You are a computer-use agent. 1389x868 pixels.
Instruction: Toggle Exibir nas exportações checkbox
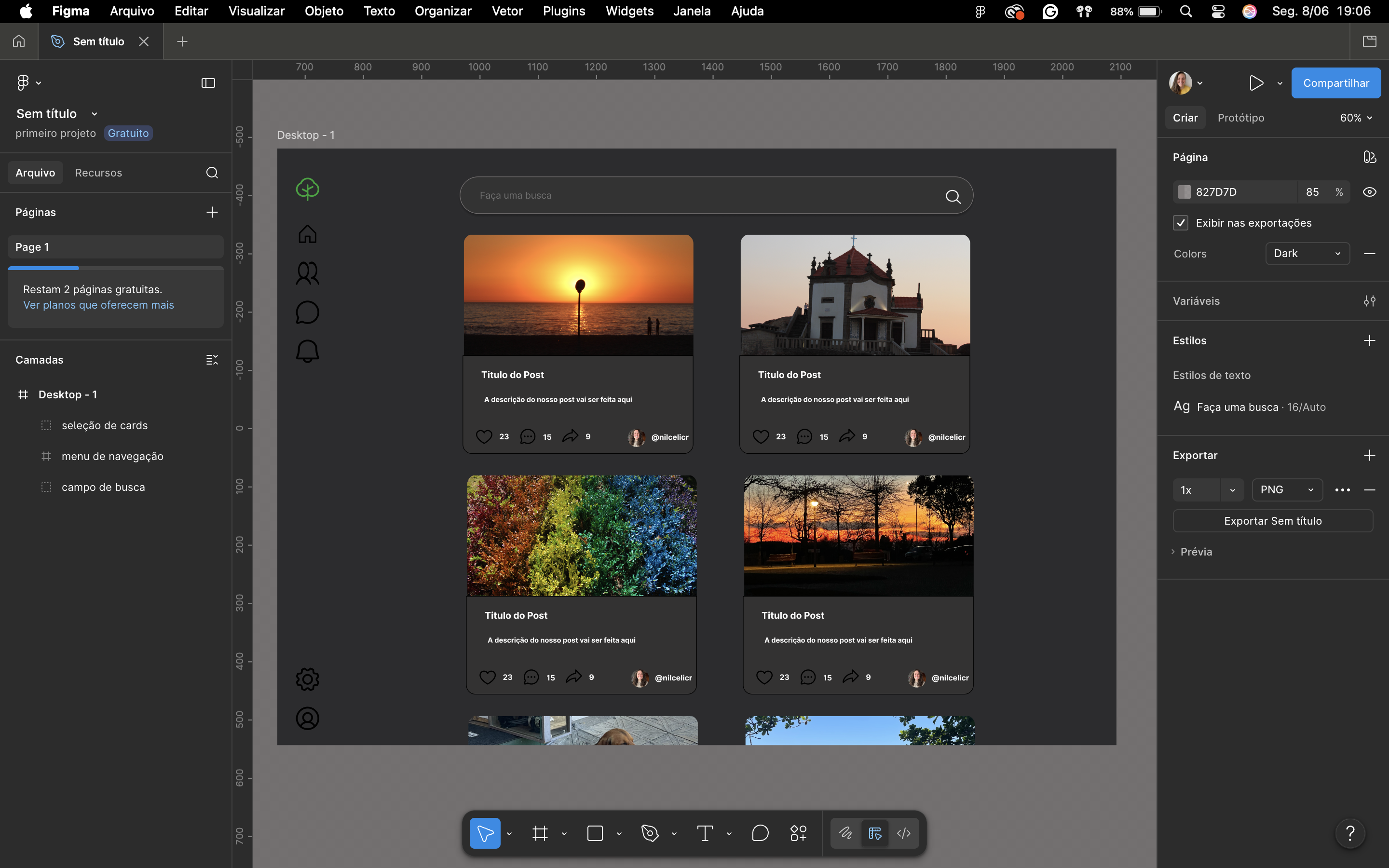point(1181,223)
